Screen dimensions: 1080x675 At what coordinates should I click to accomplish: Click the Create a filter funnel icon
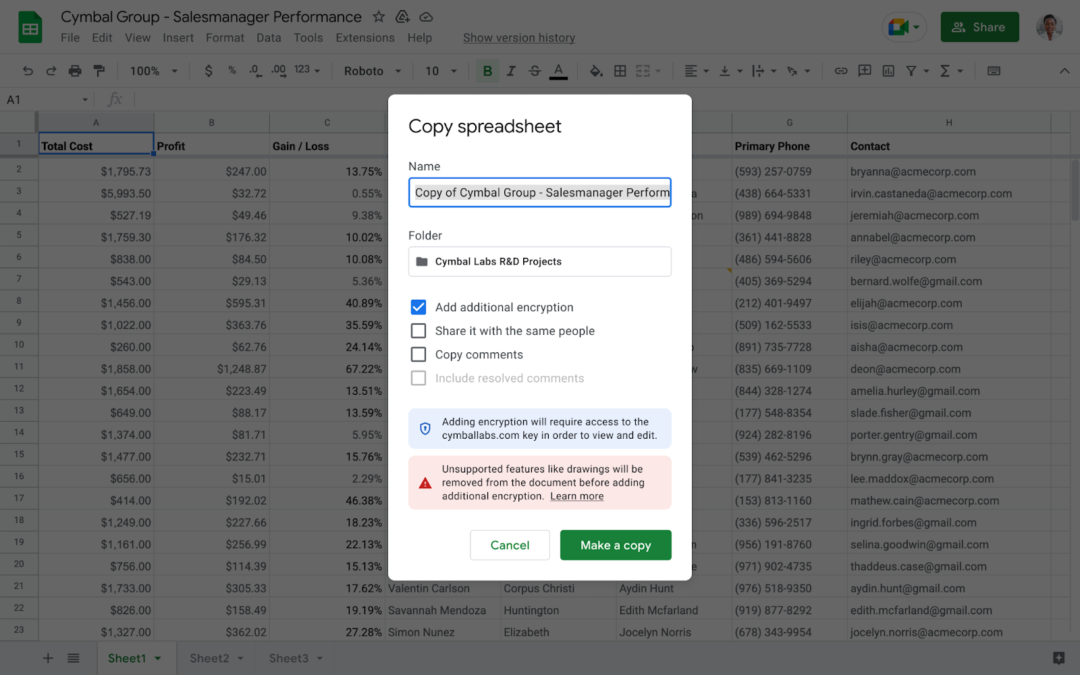911,71
